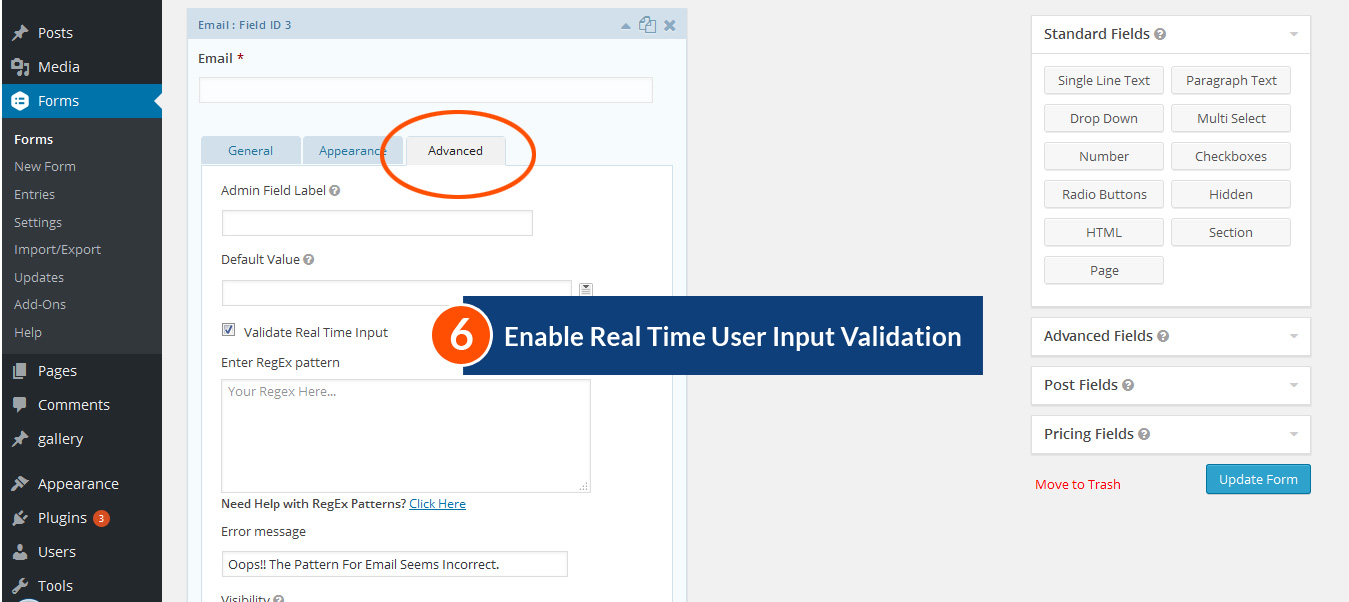Click the Users icon in sidebar
Viewport: 1349px width, 602px height.
[x=19, y=552]
